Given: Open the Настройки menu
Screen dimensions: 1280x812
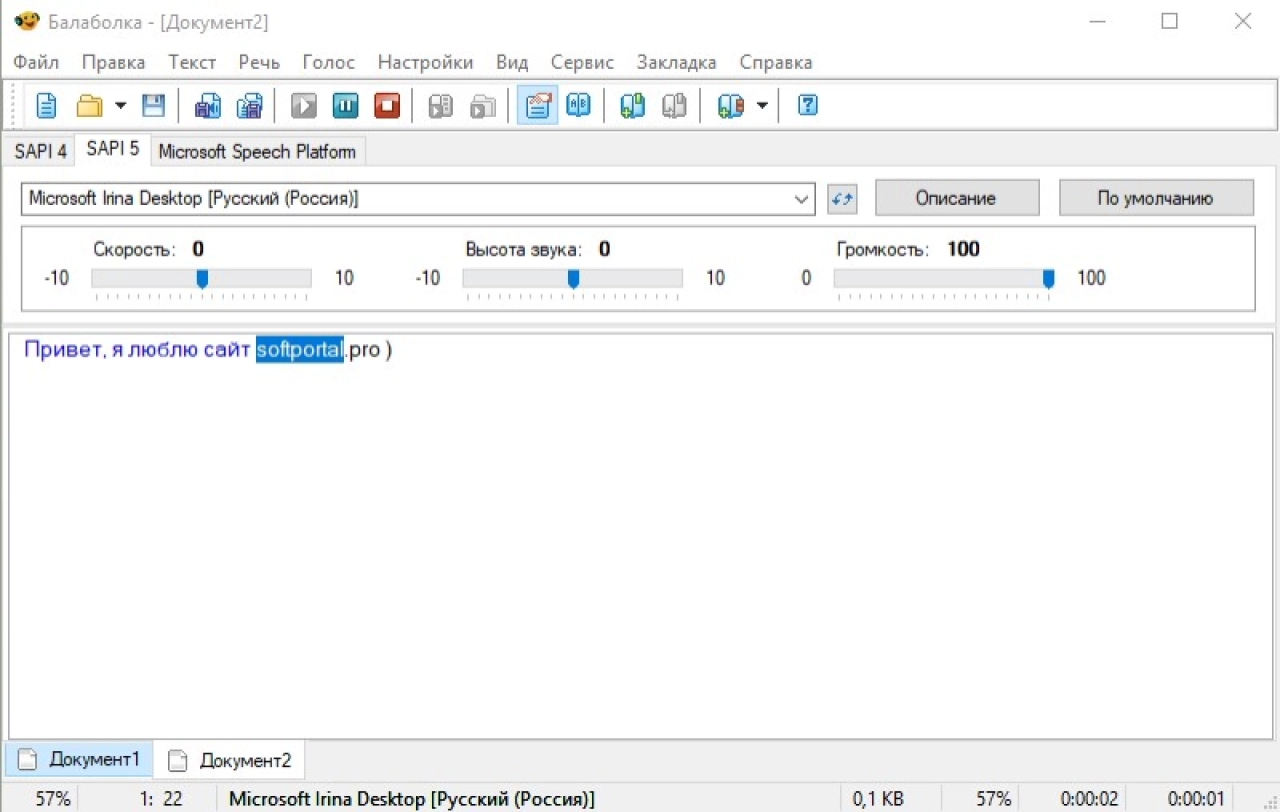Looking at the screenshot, I should 425,62.
